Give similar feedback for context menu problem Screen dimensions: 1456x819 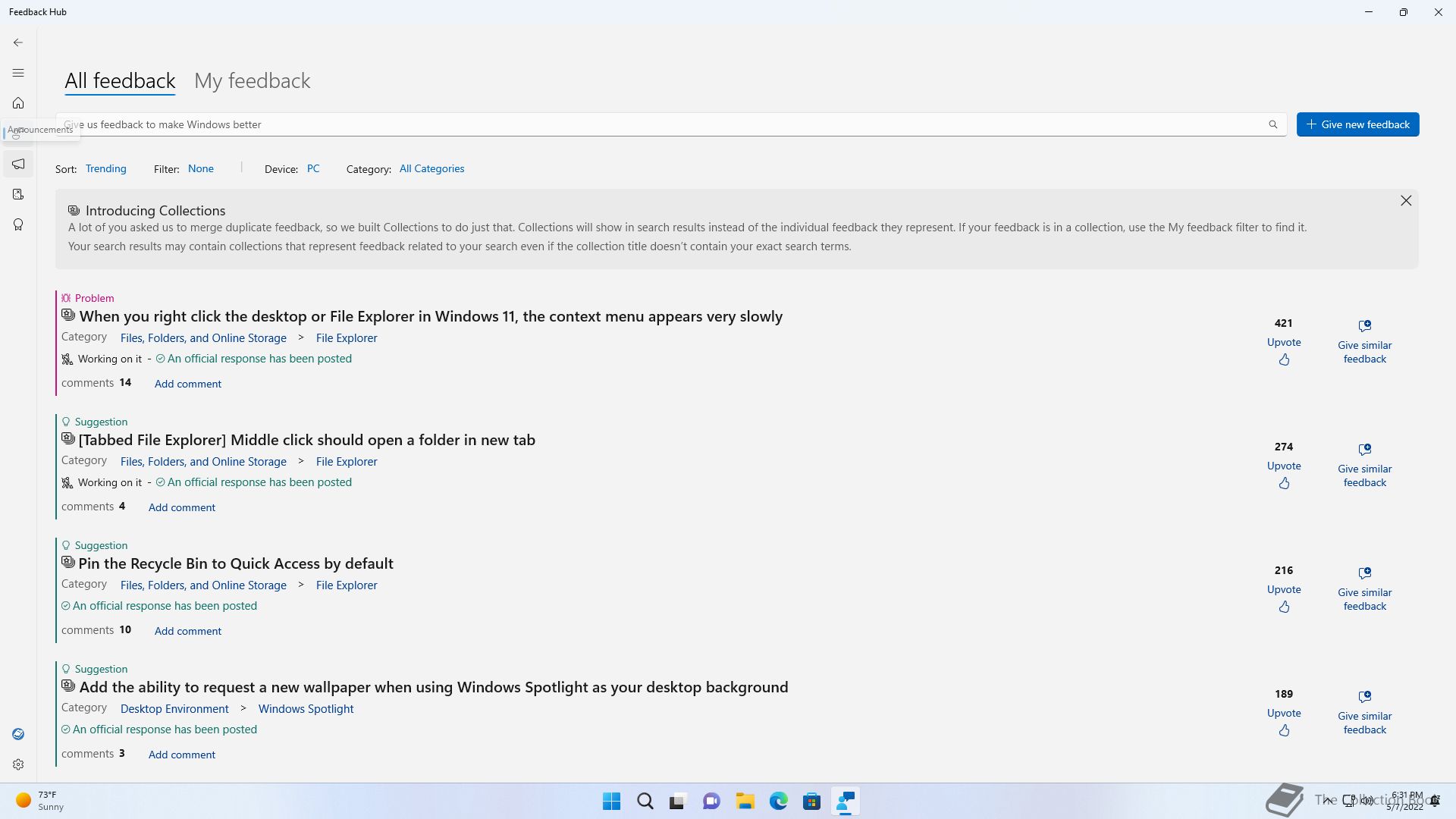1365,342
